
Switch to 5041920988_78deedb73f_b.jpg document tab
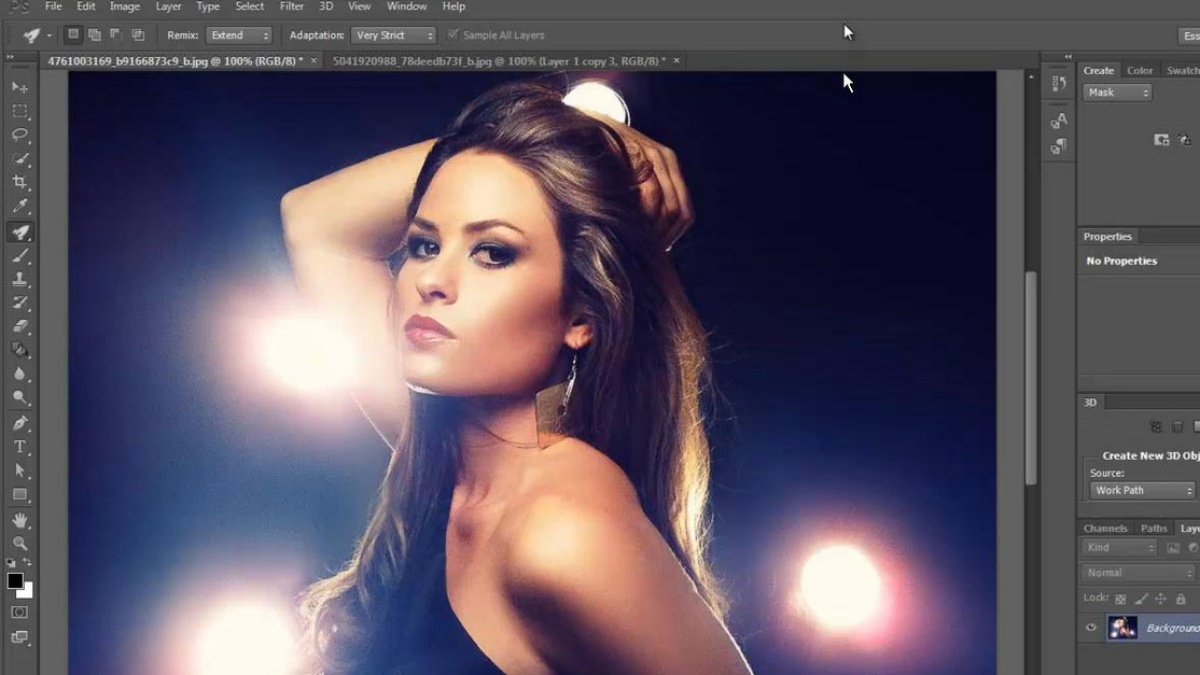point(499,61)
